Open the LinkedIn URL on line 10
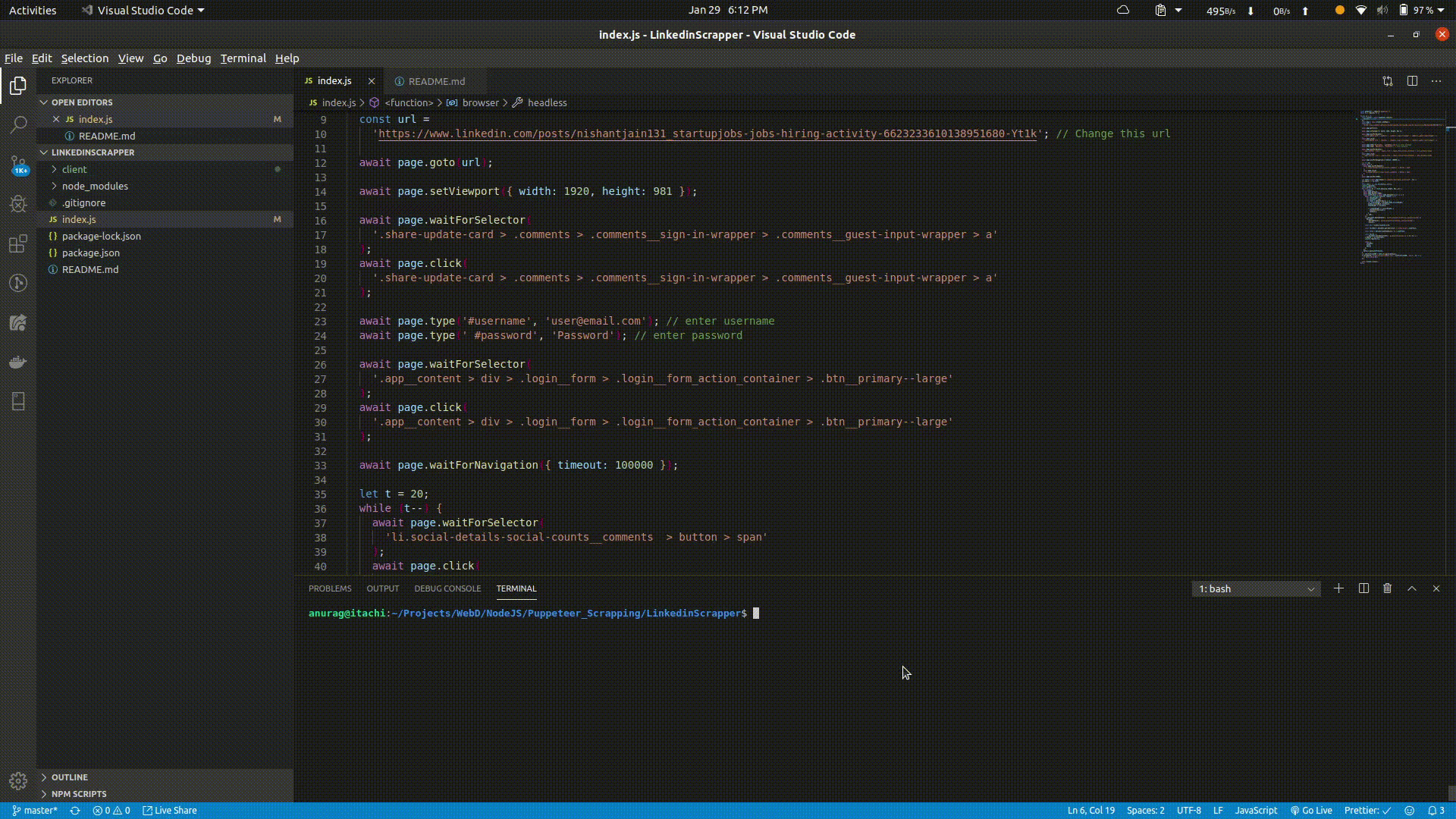The image size is (1456, 819). tap(707, 133)
